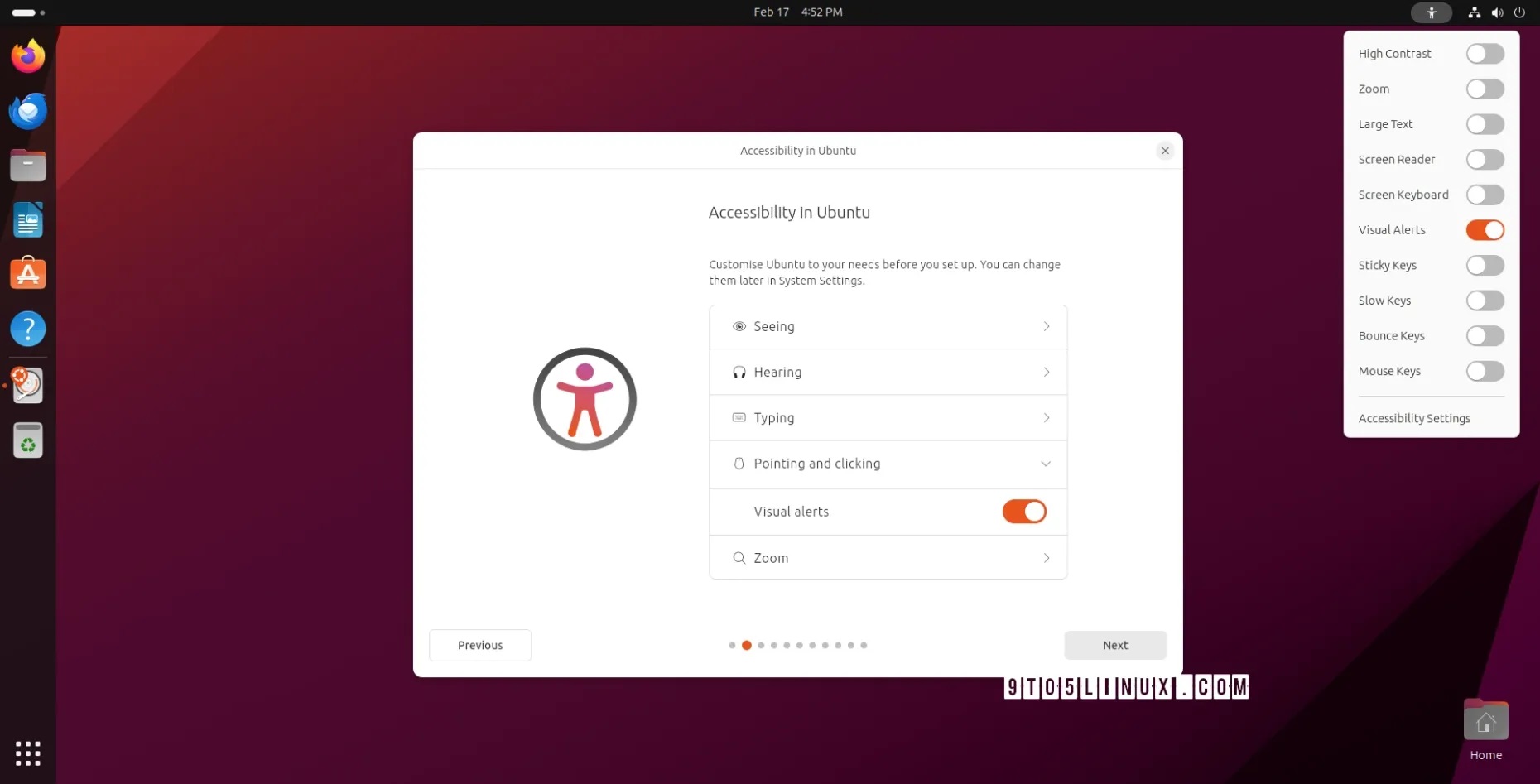
Task: Click the first page indicator dot
Action: pos(732,645)
